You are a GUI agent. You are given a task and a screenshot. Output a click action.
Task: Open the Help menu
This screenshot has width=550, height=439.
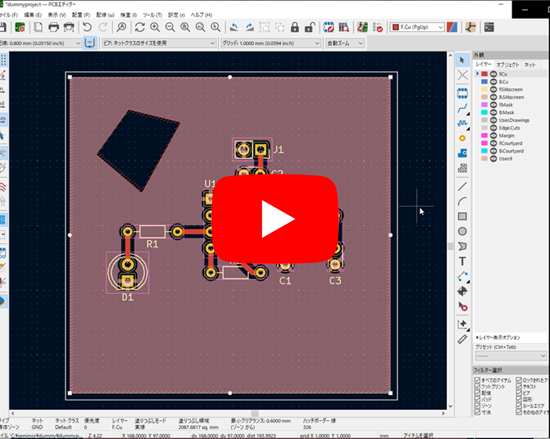tap(201, 15)
